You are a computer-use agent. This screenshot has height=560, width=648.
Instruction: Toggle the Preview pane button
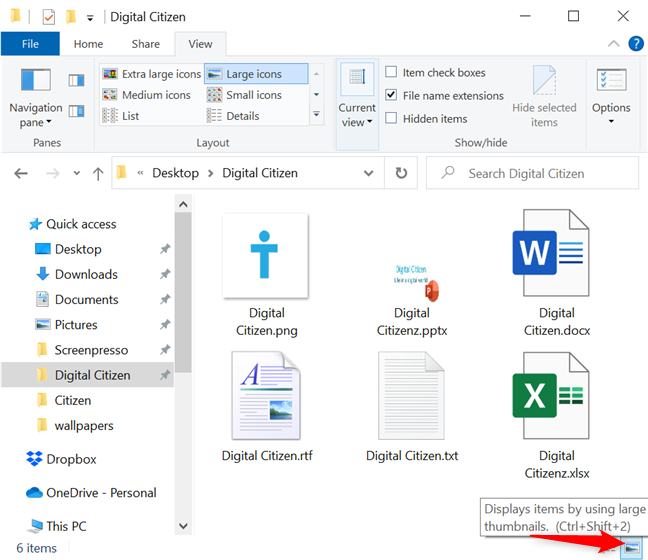coord(76,80)
